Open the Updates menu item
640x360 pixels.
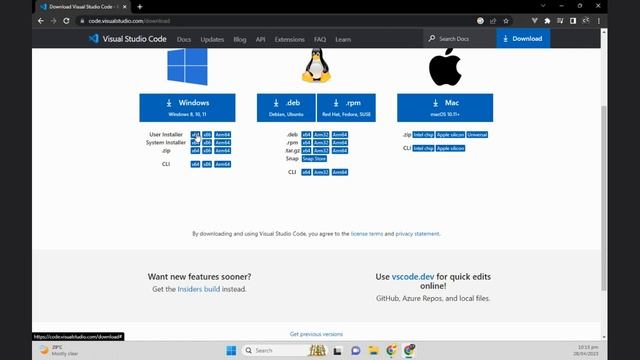pyautogui.click(x=212, y=40)
